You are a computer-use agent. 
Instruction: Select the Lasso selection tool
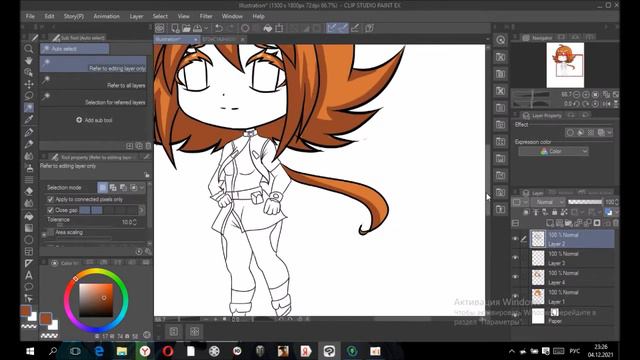pos(29,96)
